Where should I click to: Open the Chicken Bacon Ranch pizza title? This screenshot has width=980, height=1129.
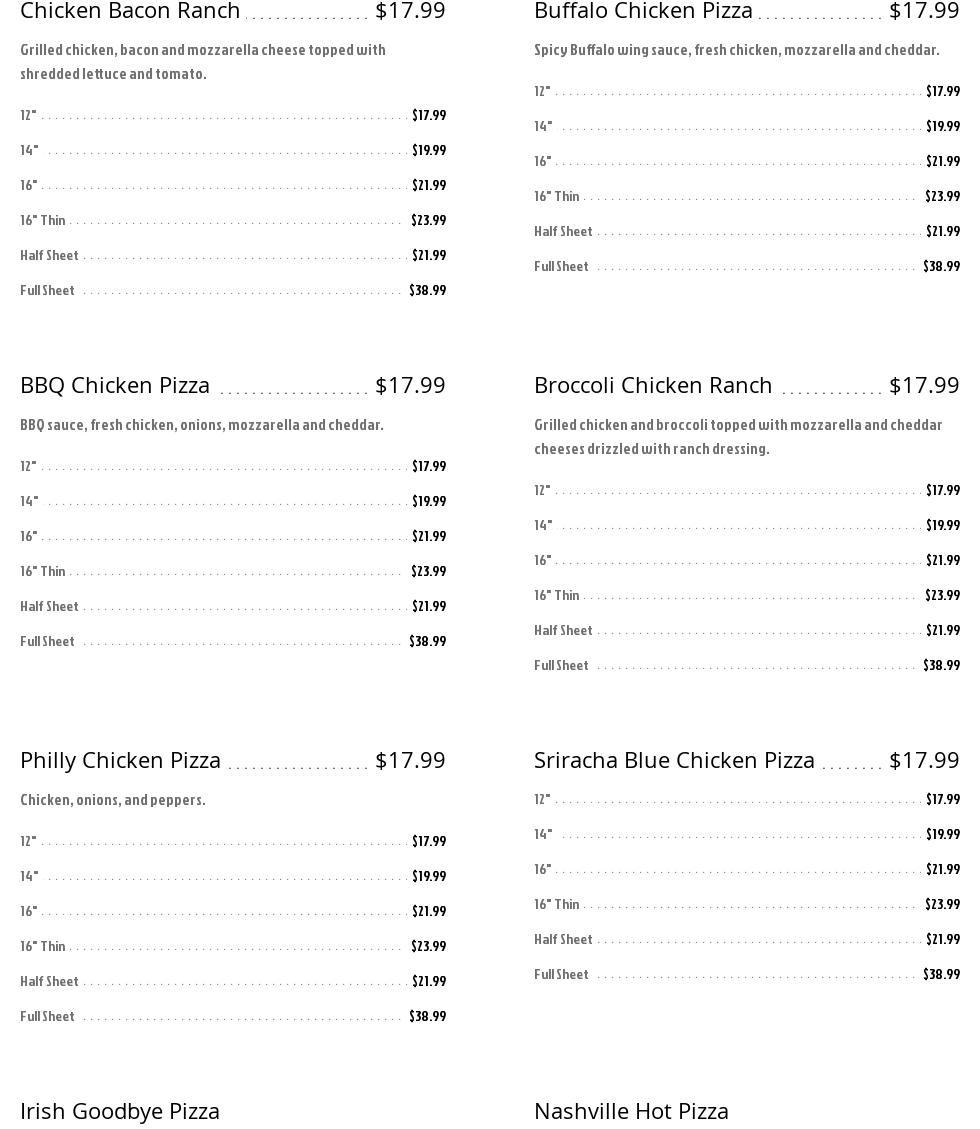click(130, 11)
